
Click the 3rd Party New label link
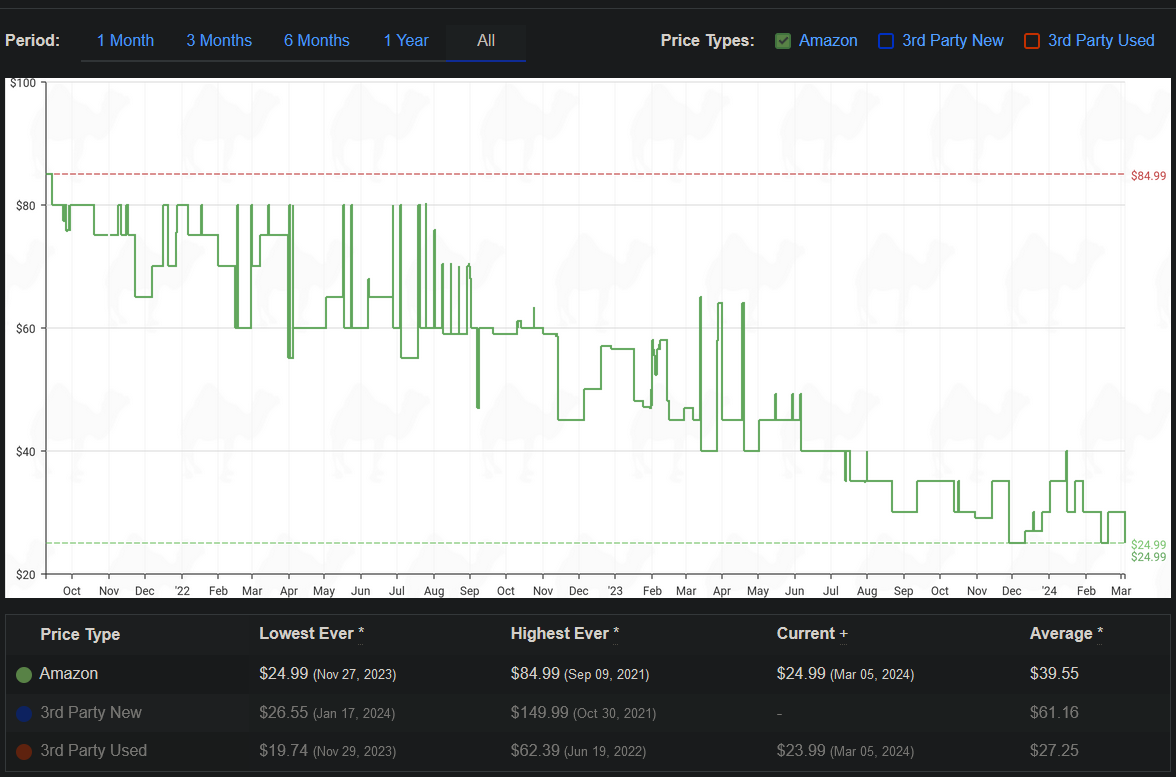[x=952, y=40]
